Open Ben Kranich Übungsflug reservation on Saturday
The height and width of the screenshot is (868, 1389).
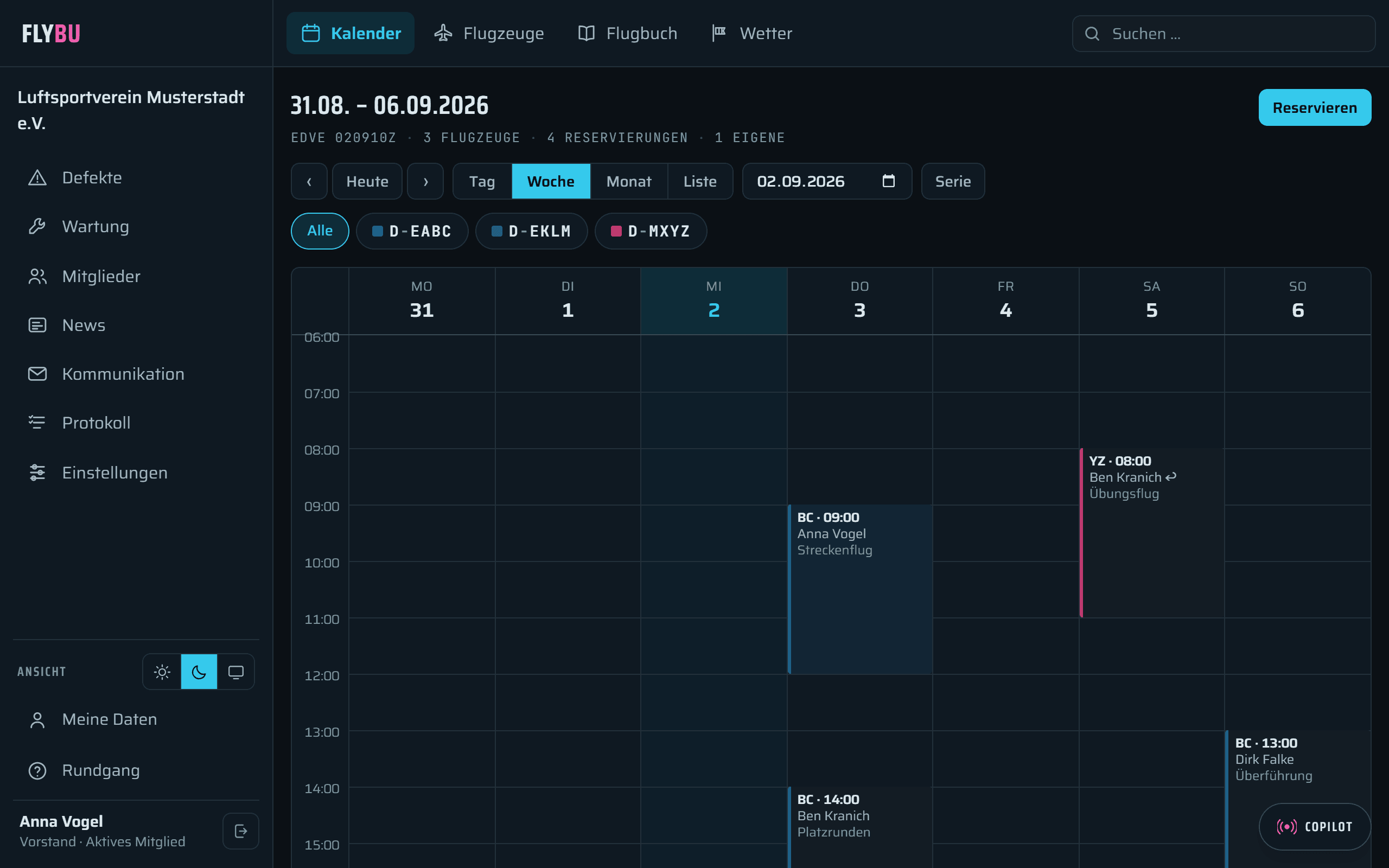click(1151, 533)
